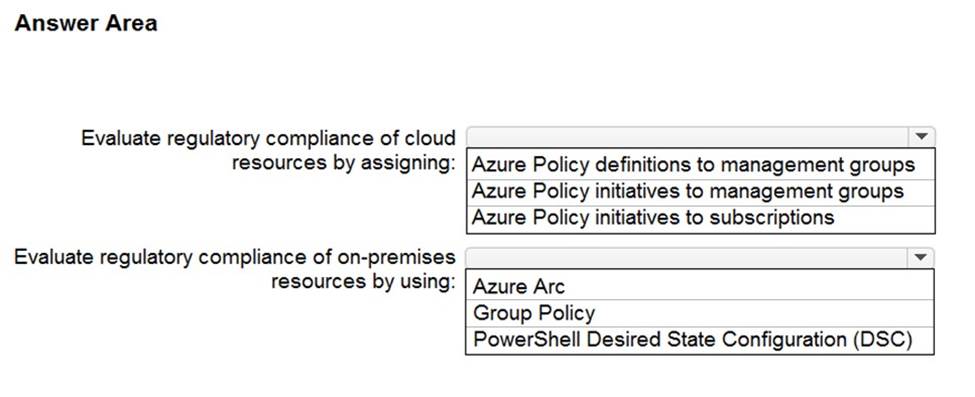Select Azure Policy initiatives to management groups

700,192
